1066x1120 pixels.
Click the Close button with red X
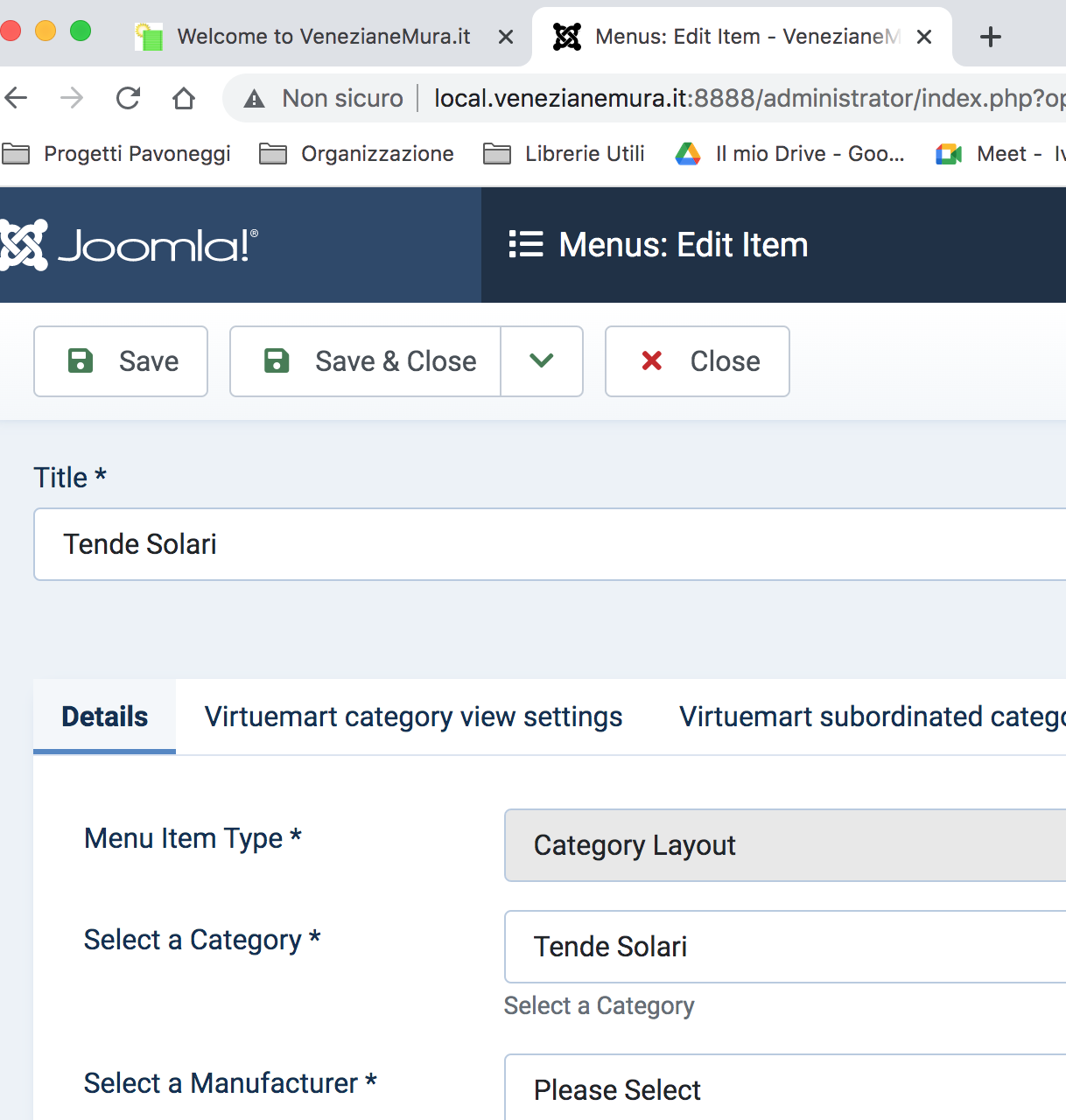tap(698, 361)
